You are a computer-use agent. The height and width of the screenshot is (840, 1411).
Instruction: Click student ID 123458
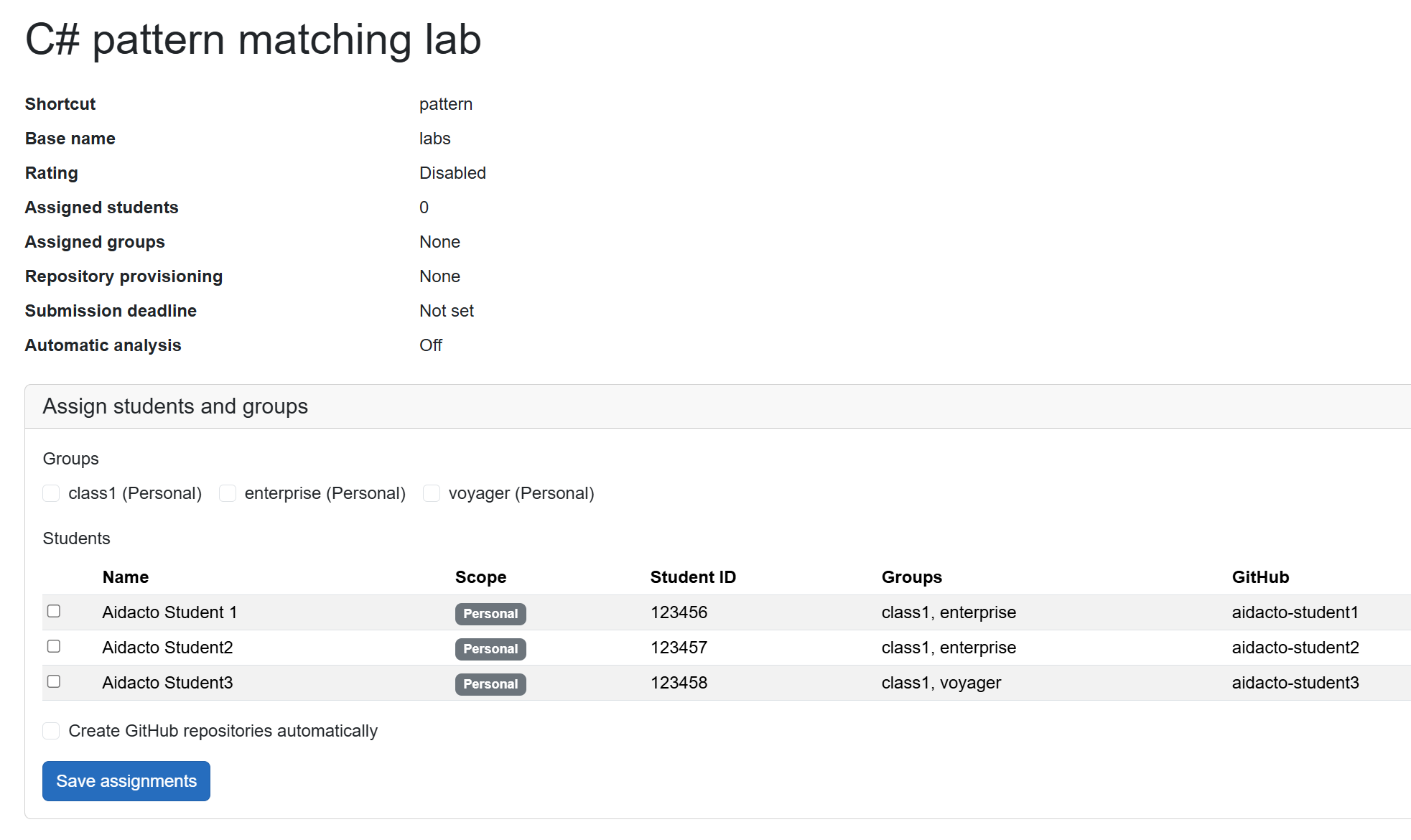pyautogui.click(x=679, y=683)
